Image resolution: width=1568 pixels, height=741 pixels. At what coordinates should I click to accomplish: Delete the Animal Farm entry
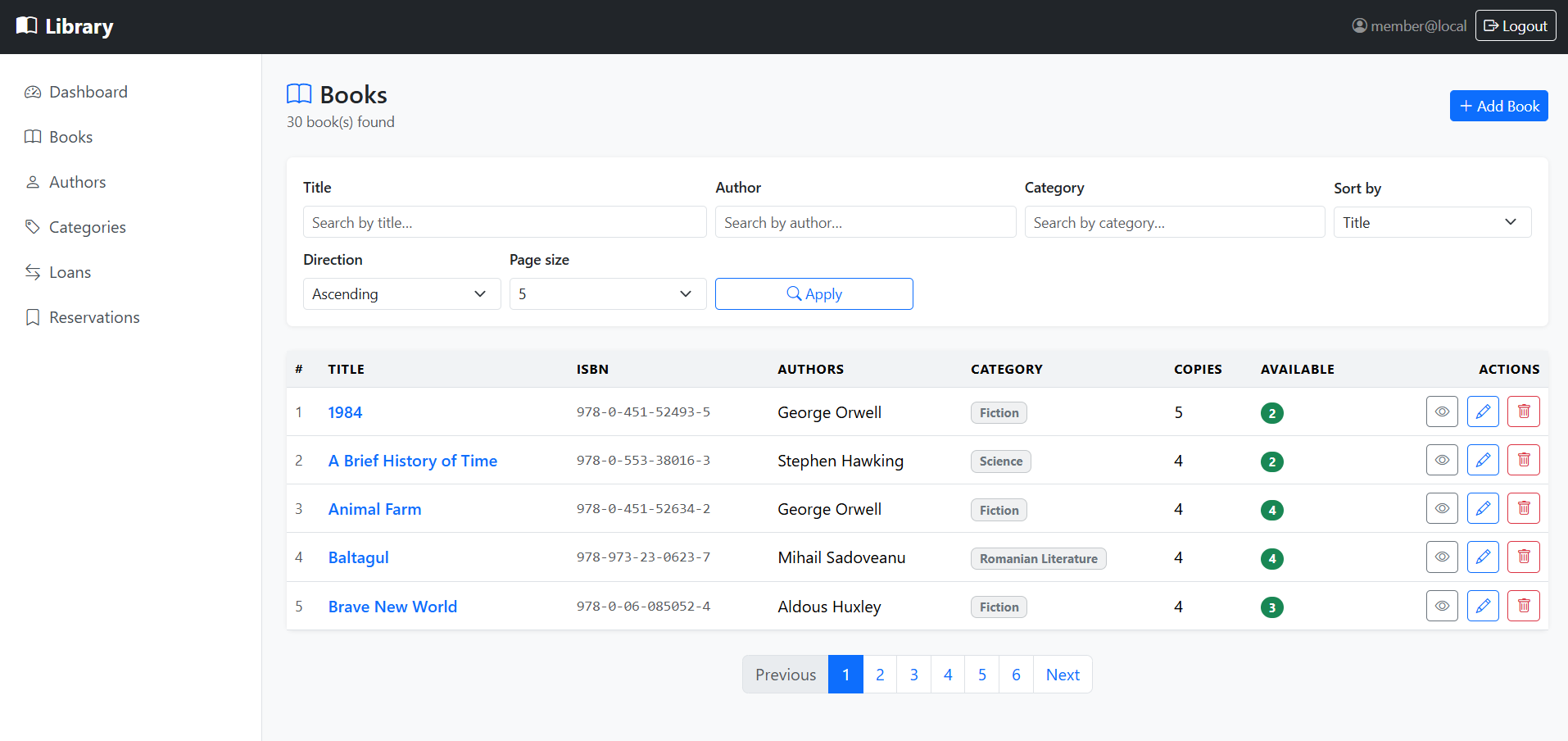point(1524,508)
